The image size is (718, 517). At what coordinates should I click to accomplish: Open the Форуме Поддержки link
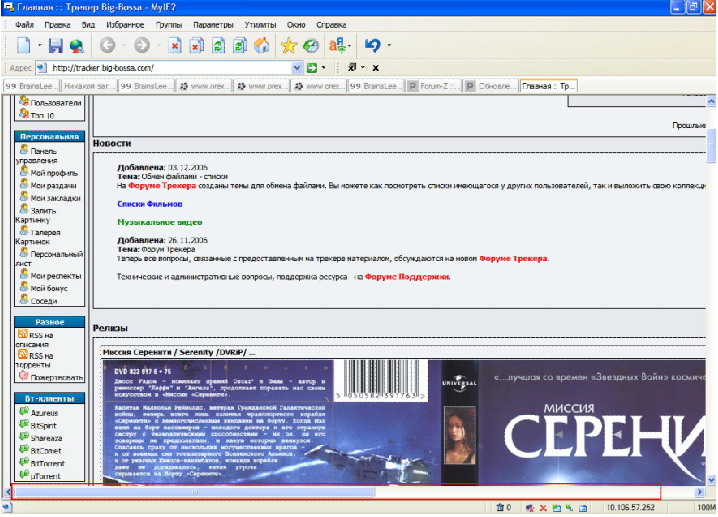coord(408,277)
